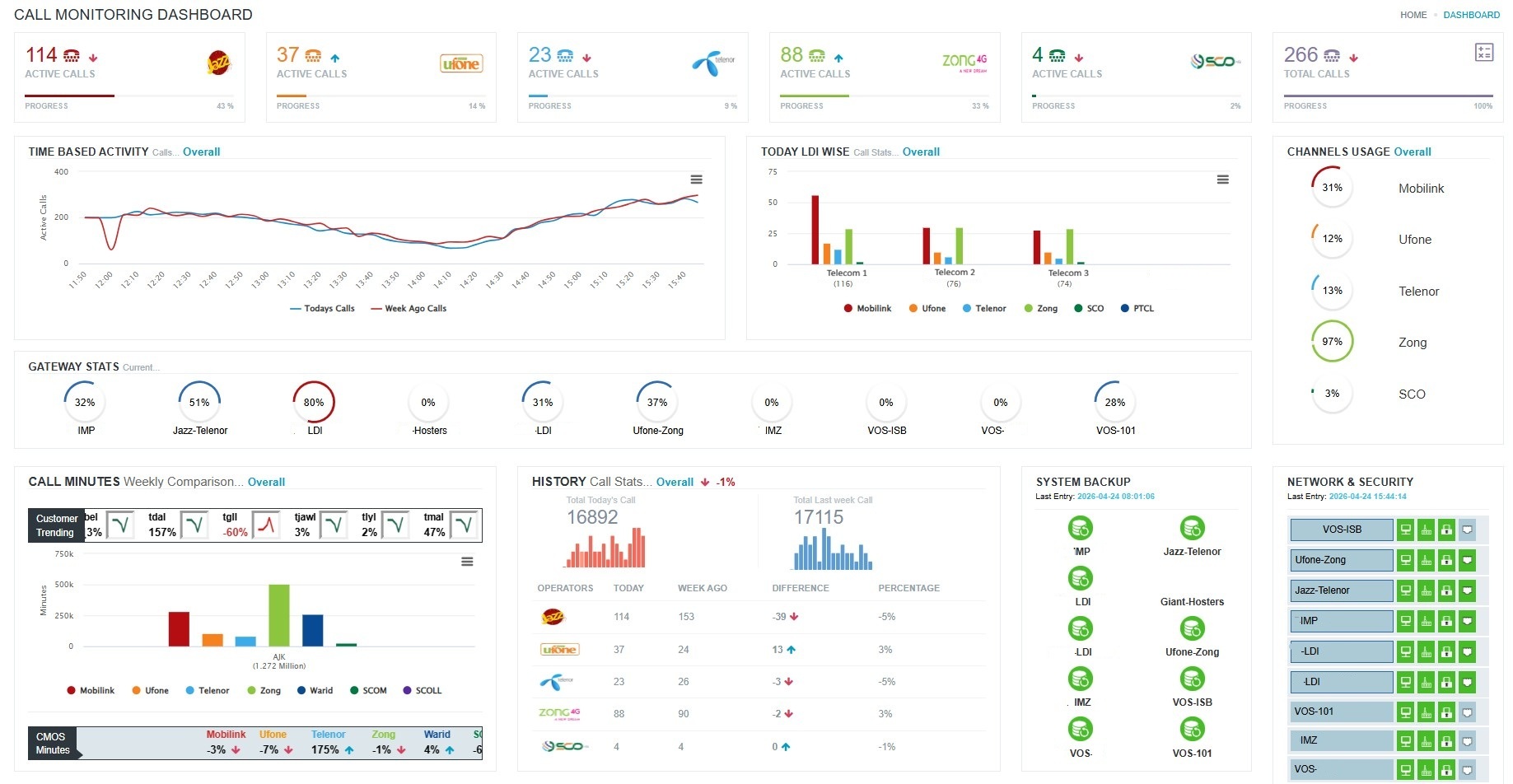
Task: Open the Overall filter beside Time Based Activity
Action: tap(201, 152)
